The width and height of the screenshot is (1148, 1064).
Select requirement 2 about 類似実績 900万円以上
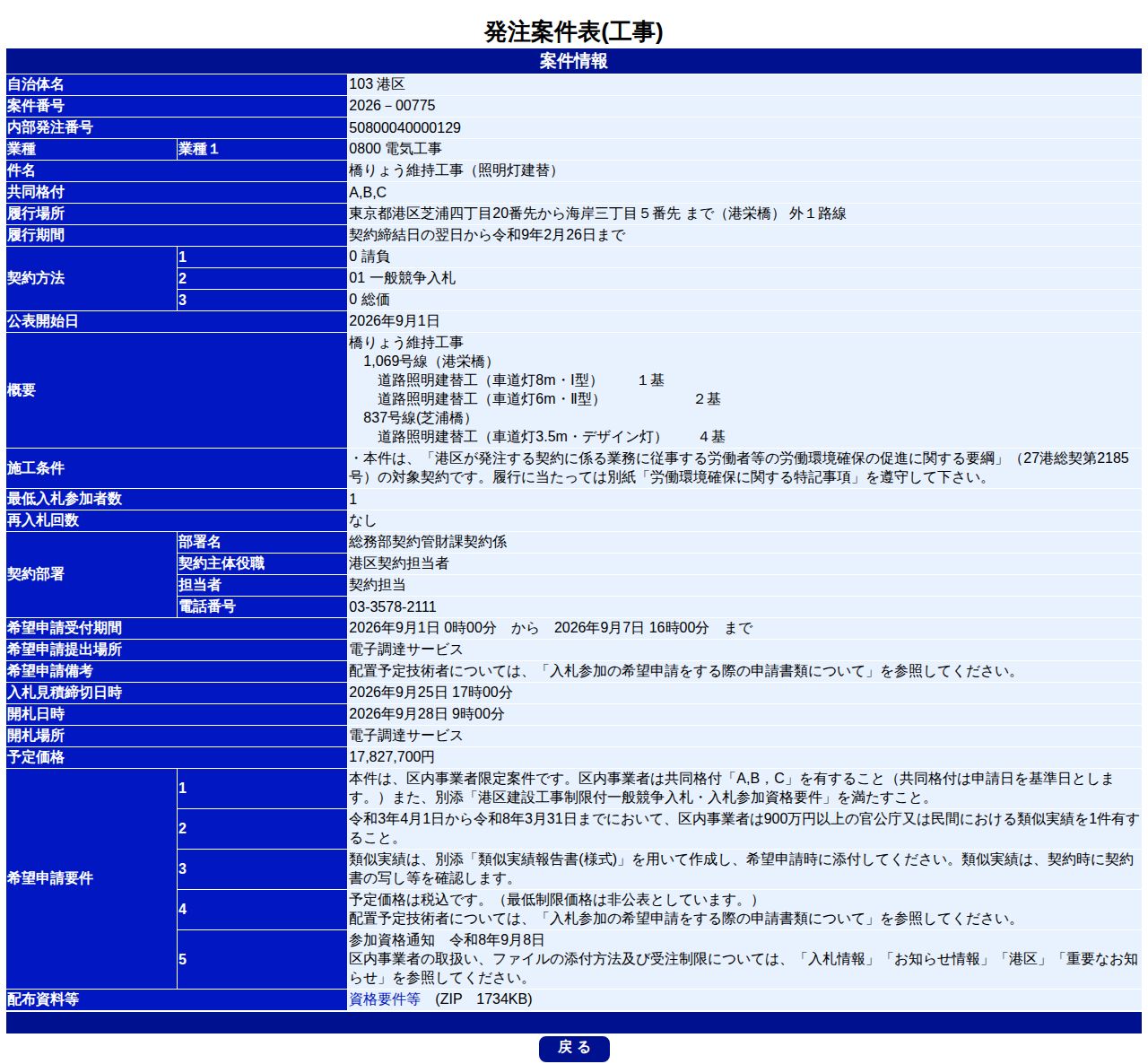[x=744, y=828]
